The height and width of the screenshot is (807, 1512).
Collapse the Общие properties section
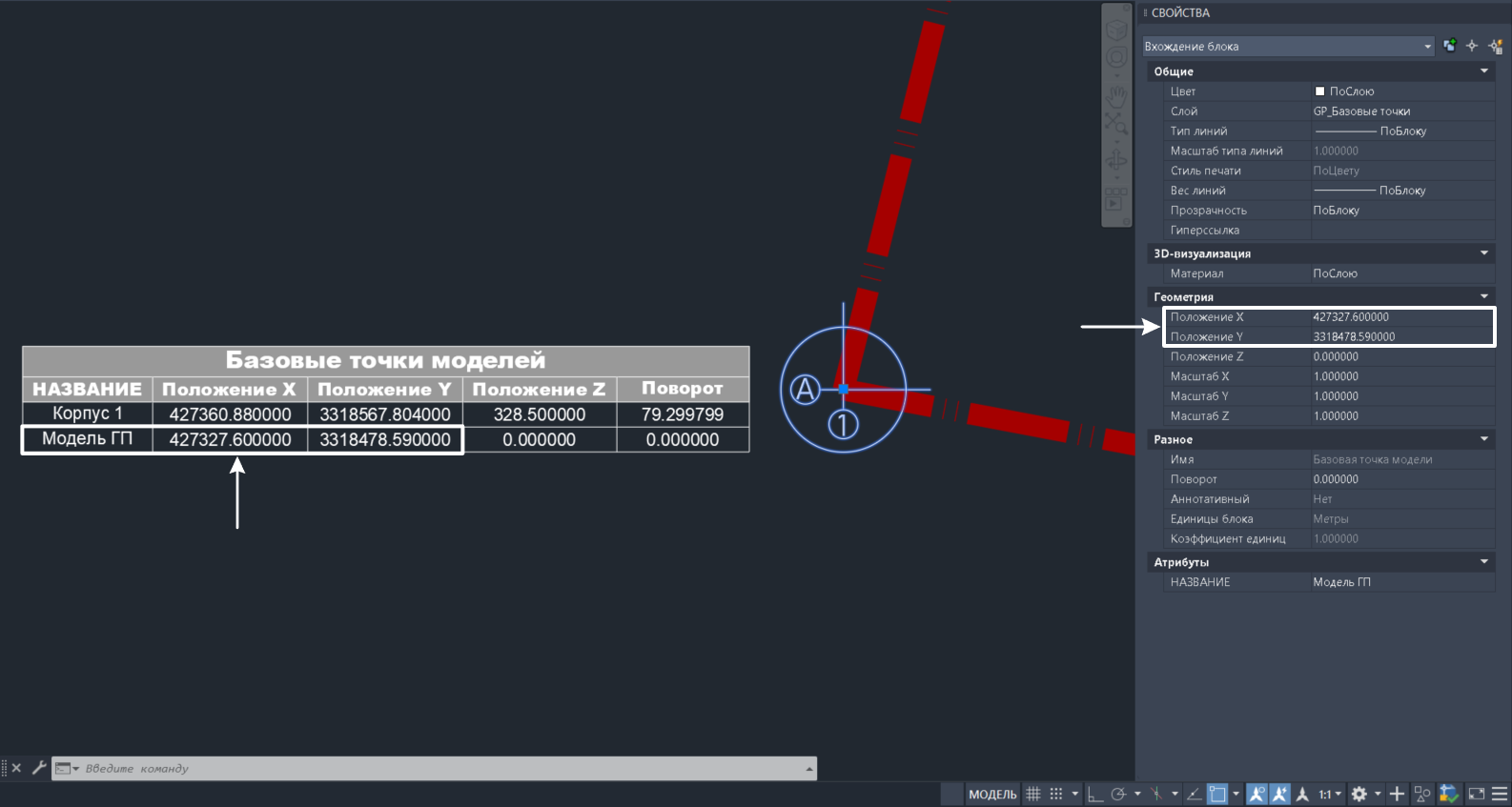(1484, 71)
